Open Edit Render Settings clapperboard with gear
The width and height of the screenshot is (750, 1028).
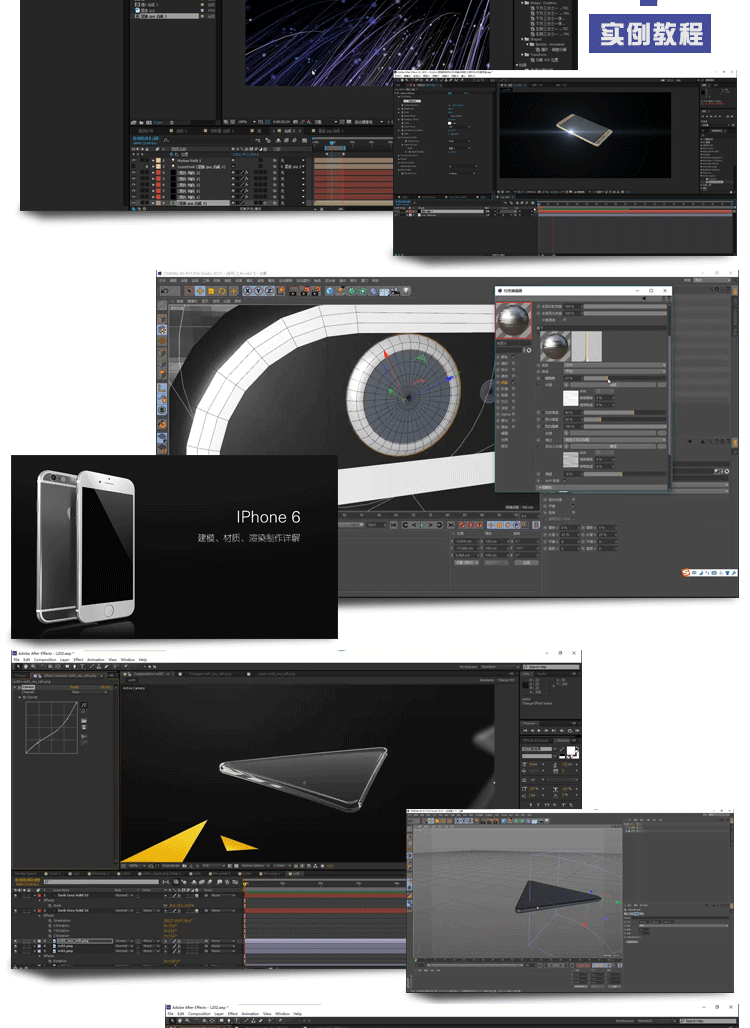point(315,291)
